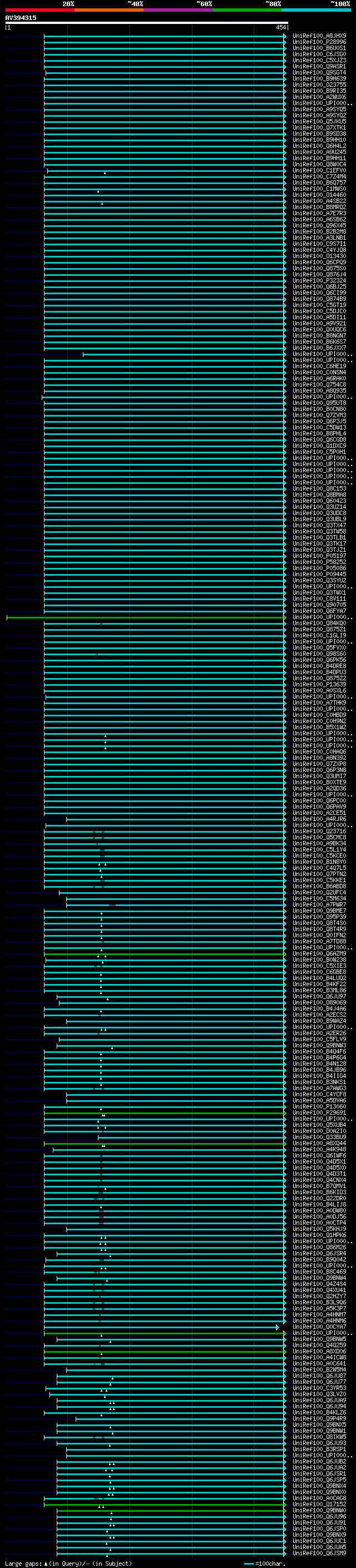
Task: Click the red 20% identity legend bar
Action: click(40, 10)
